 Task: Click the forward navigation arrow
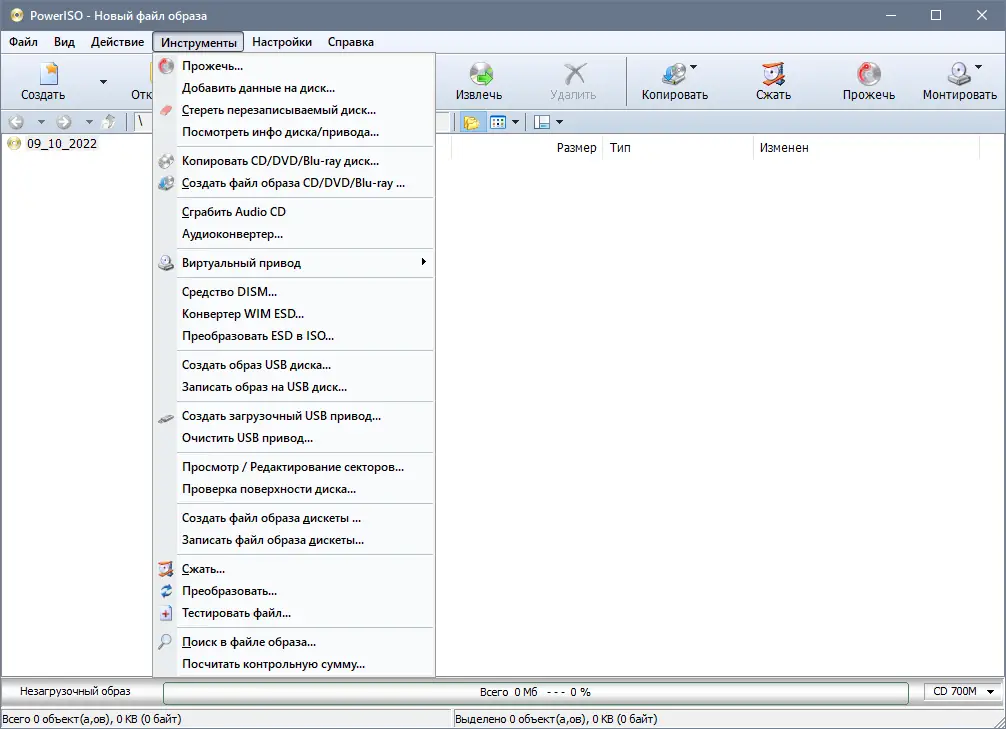pyautogui.click(x=62, y=121)
